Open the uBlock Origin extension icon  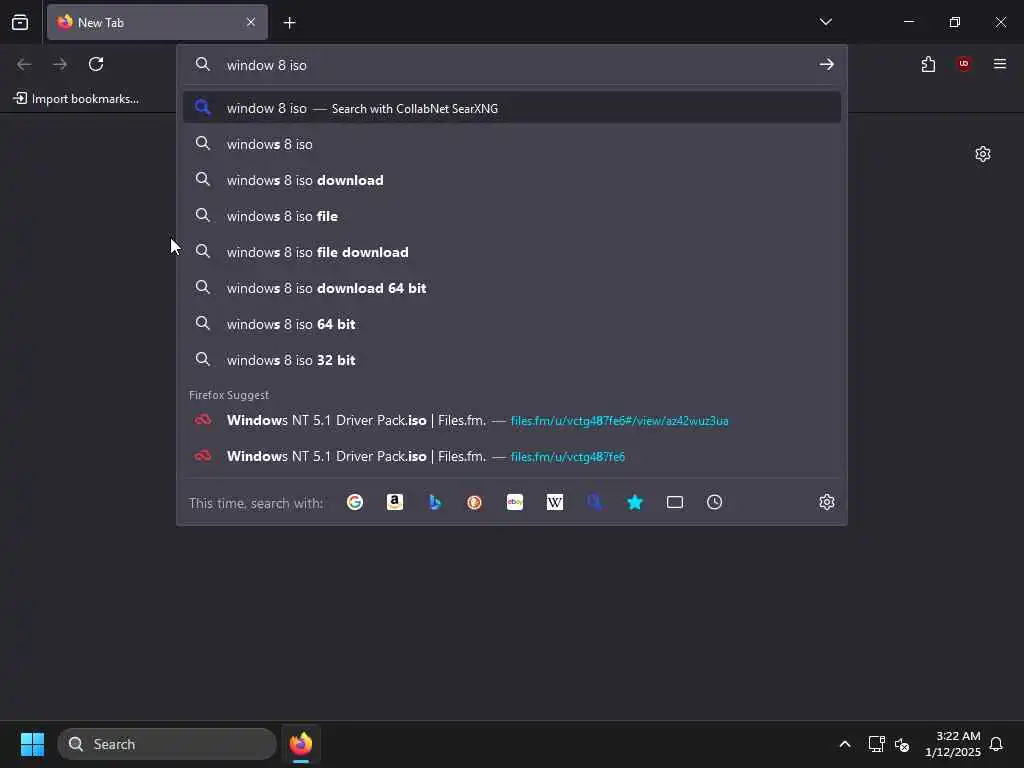[964, 64]
